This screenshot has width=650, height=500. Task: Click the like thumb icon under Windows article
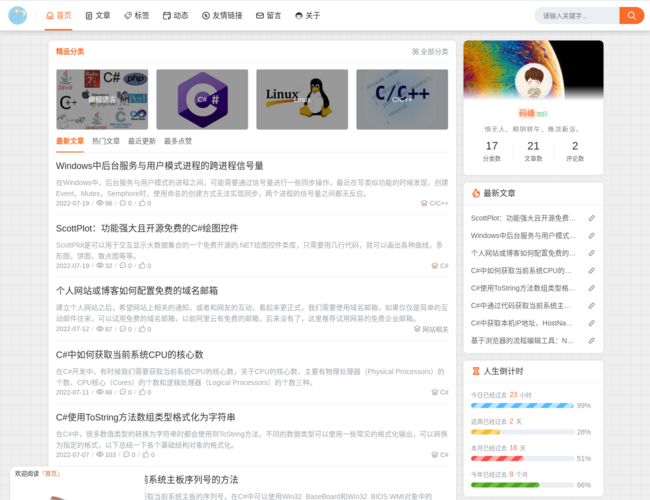[x=141, y=203]
